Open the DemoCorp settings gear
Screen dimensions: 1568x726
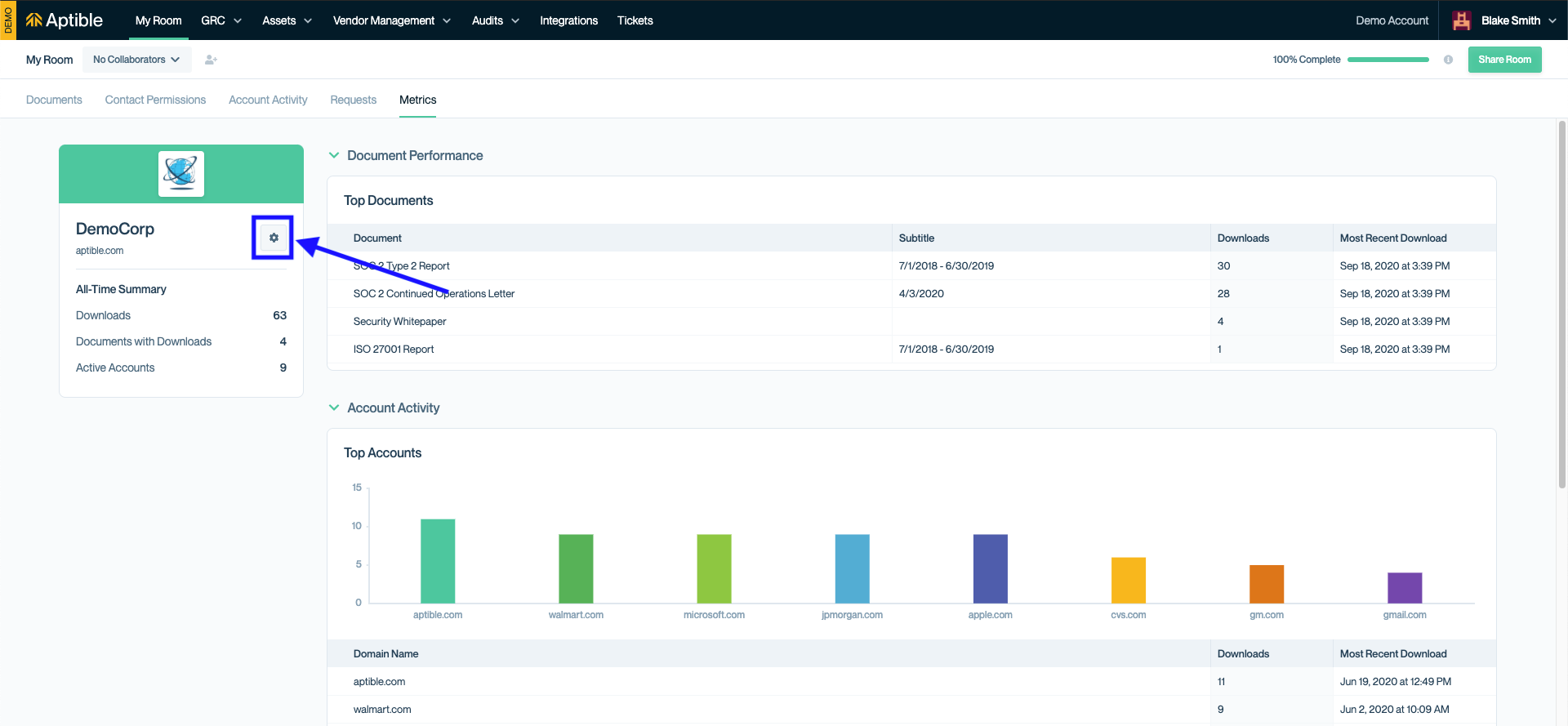[x=274, y=238]
